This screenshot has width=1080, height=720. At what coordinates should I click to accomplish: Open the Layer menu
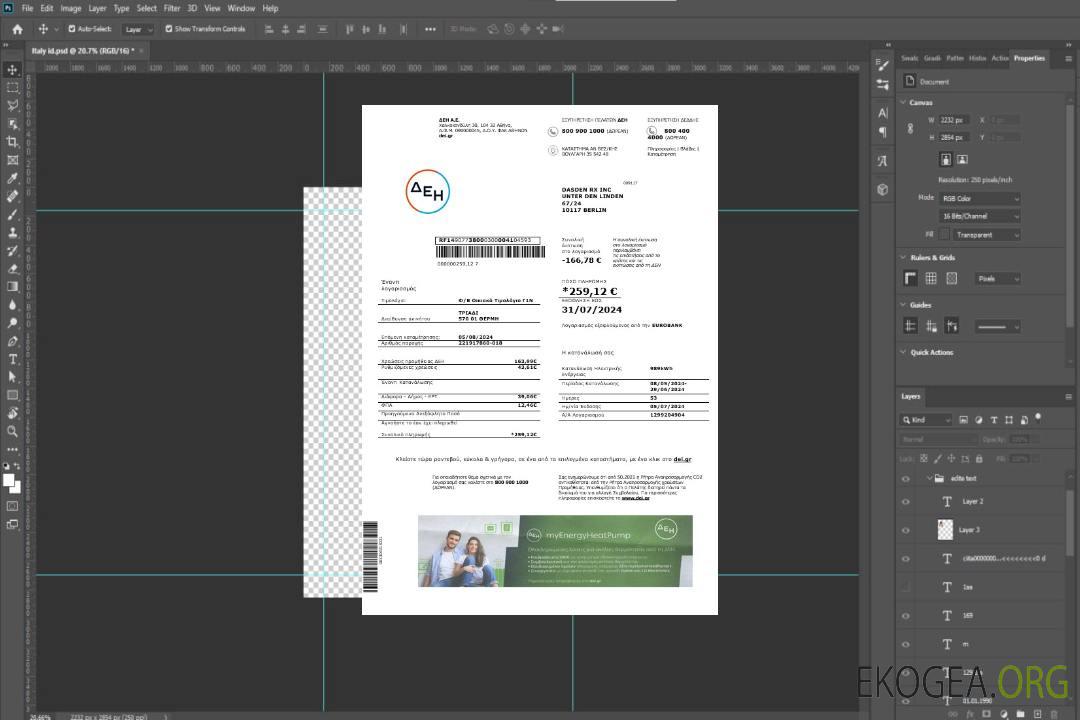point(97,8)
